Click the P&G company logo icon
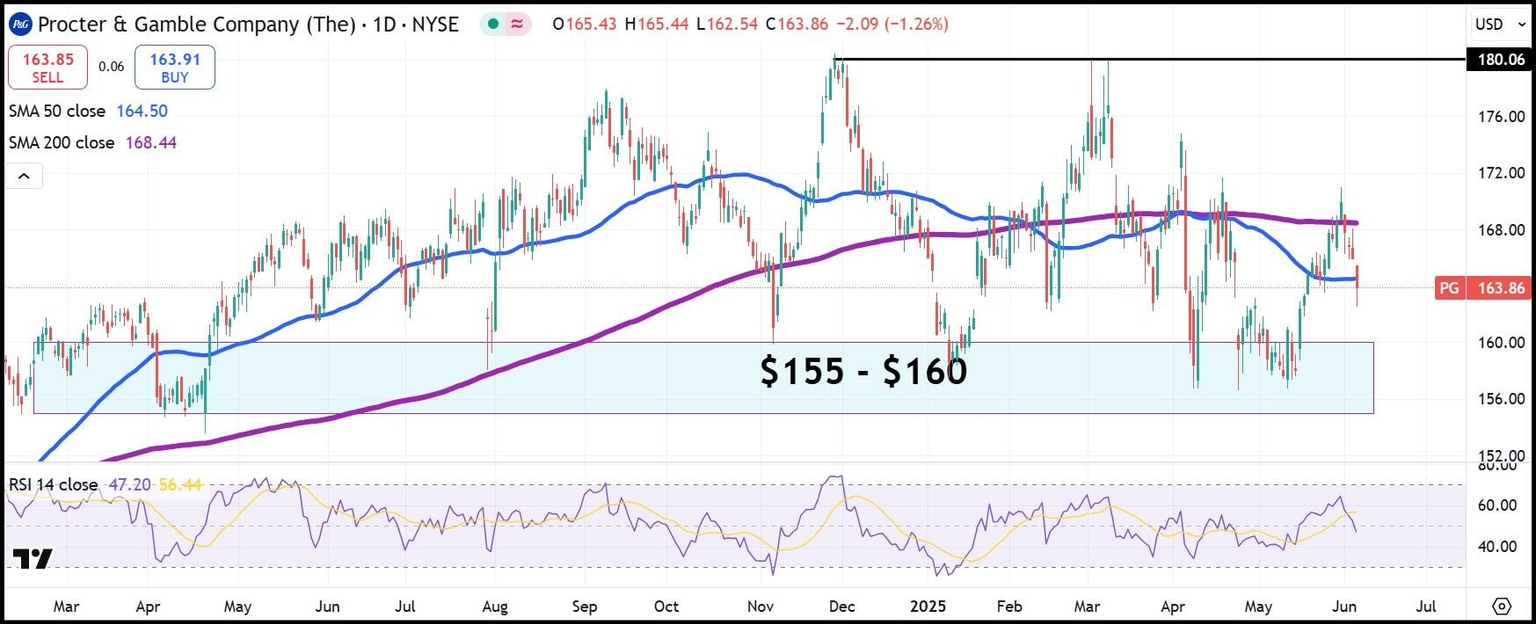The image size is (1536, 624). [x=19, y=23]
